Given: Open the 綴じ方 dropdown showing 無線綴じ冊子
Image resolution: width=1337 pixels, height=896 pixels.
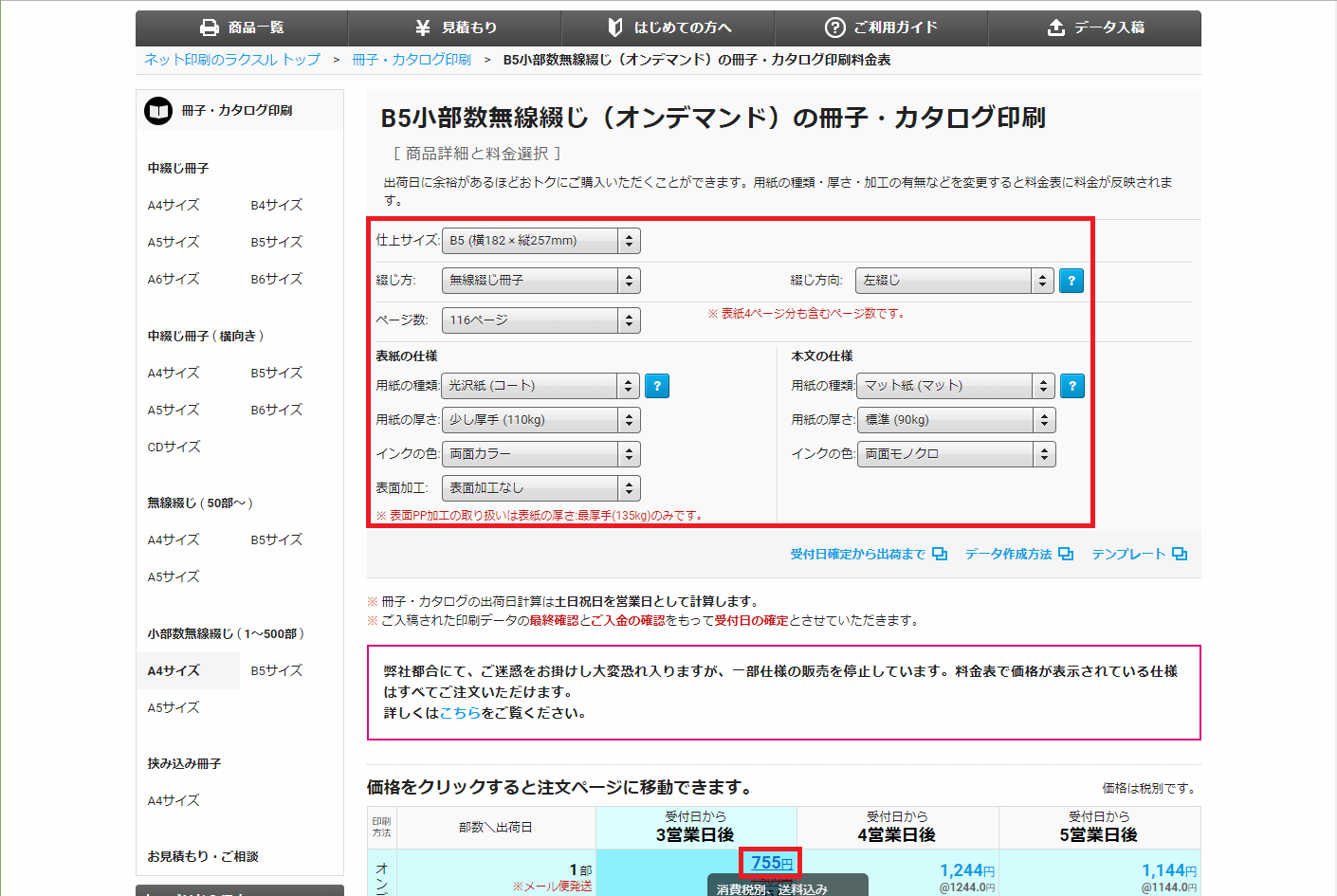Looking at the screenshot, I should [x=540, y=281].
